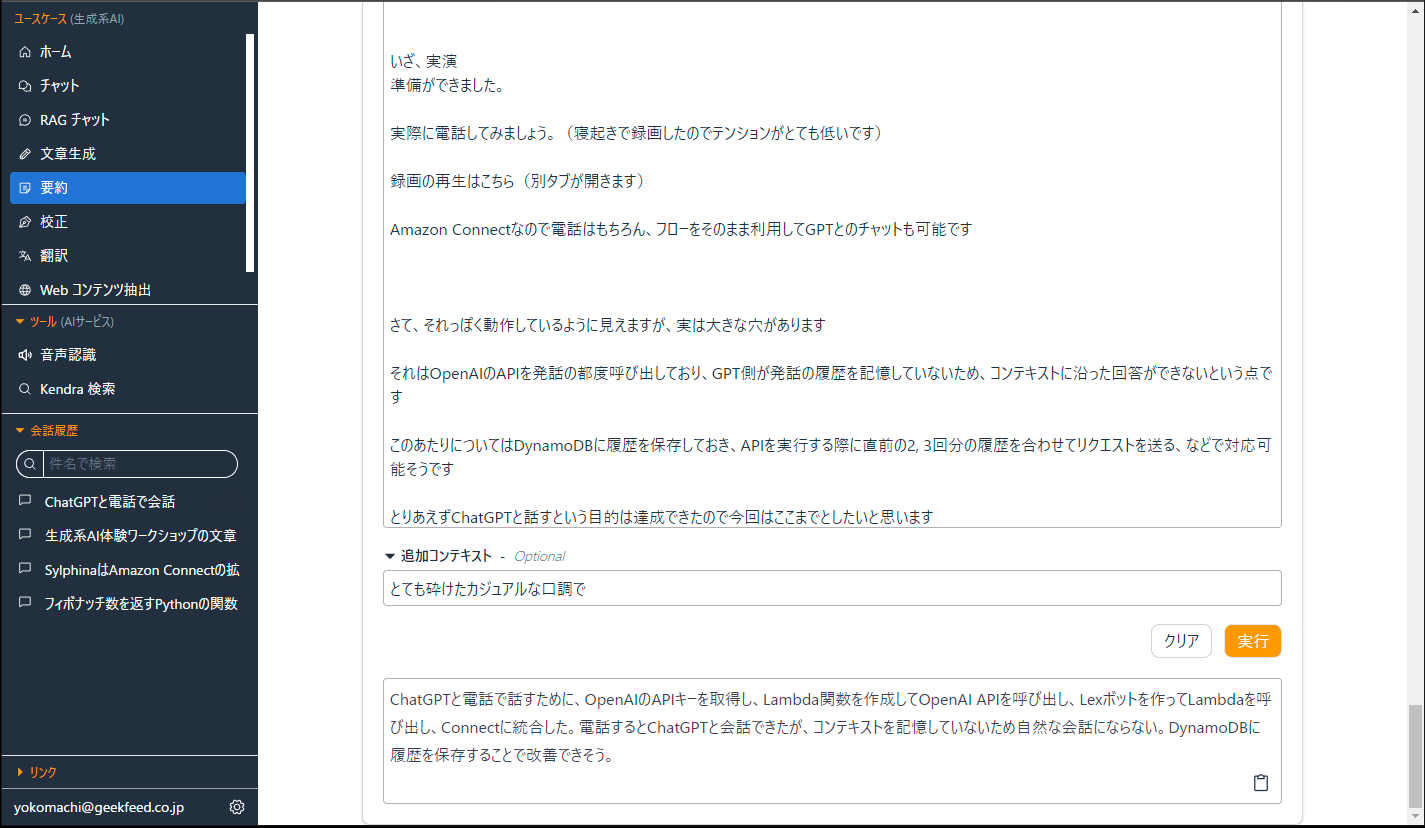Click the home icon beside ホーム
Viewport: 1425px width, 828px height.
[25, 52]
